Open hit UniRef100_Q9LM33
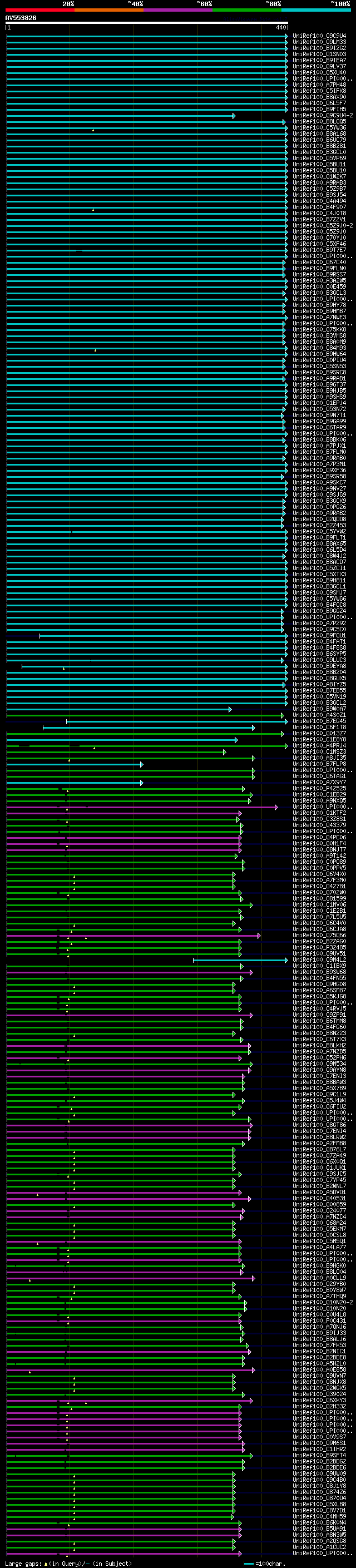 click(319, 42)
